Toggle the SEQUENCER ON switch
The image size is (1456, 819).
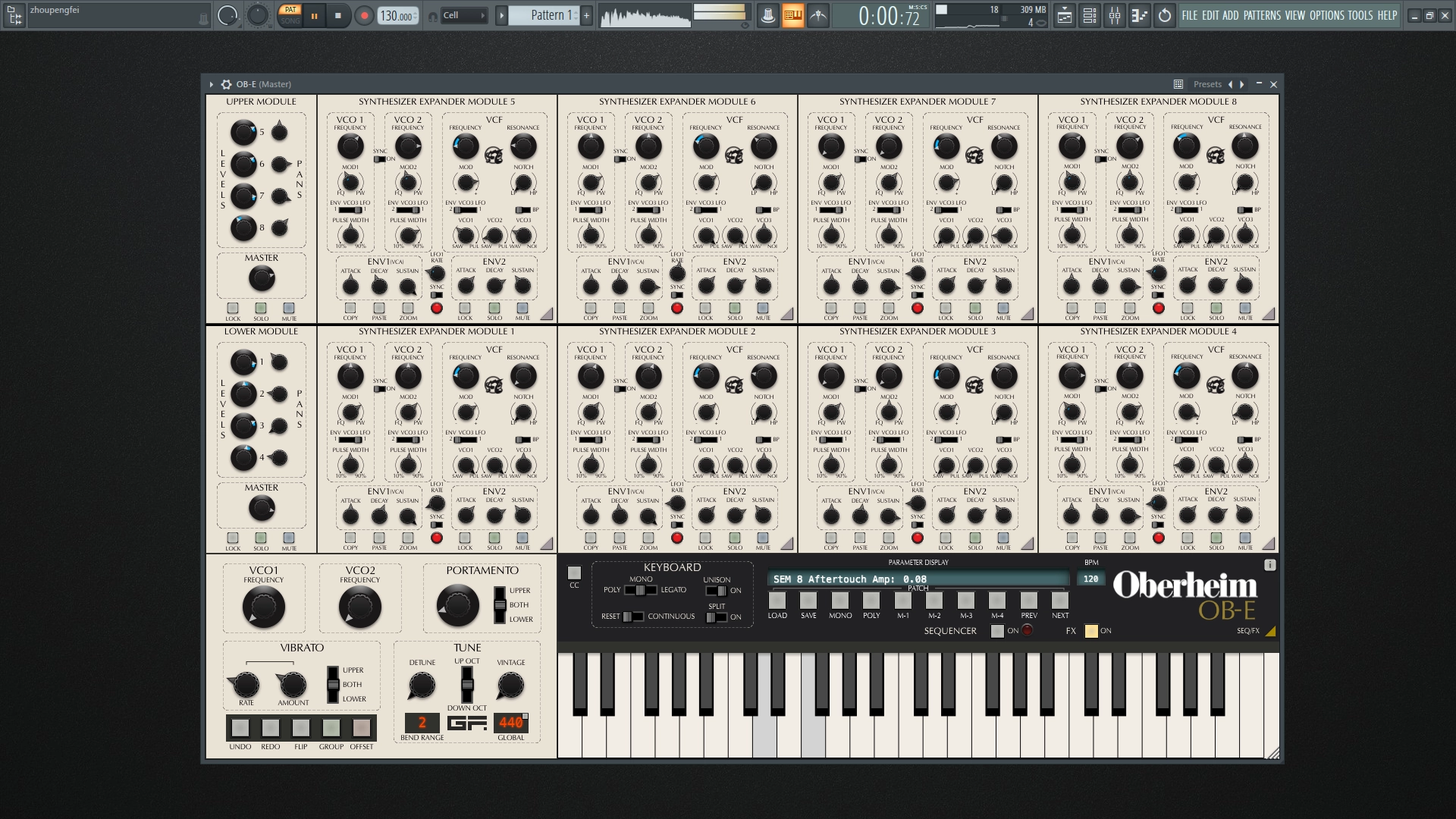(x=998, y=631)
